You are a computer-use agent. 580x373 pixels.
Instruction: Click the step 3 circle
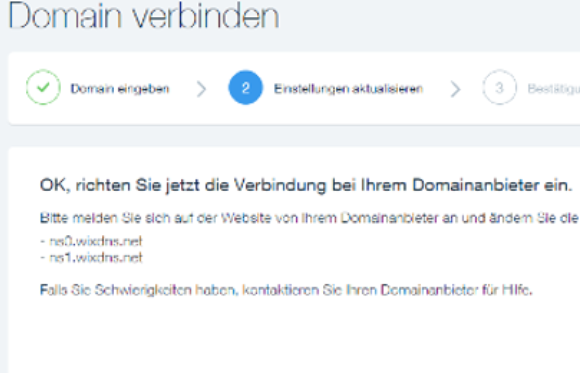click(x=499, y=87)
